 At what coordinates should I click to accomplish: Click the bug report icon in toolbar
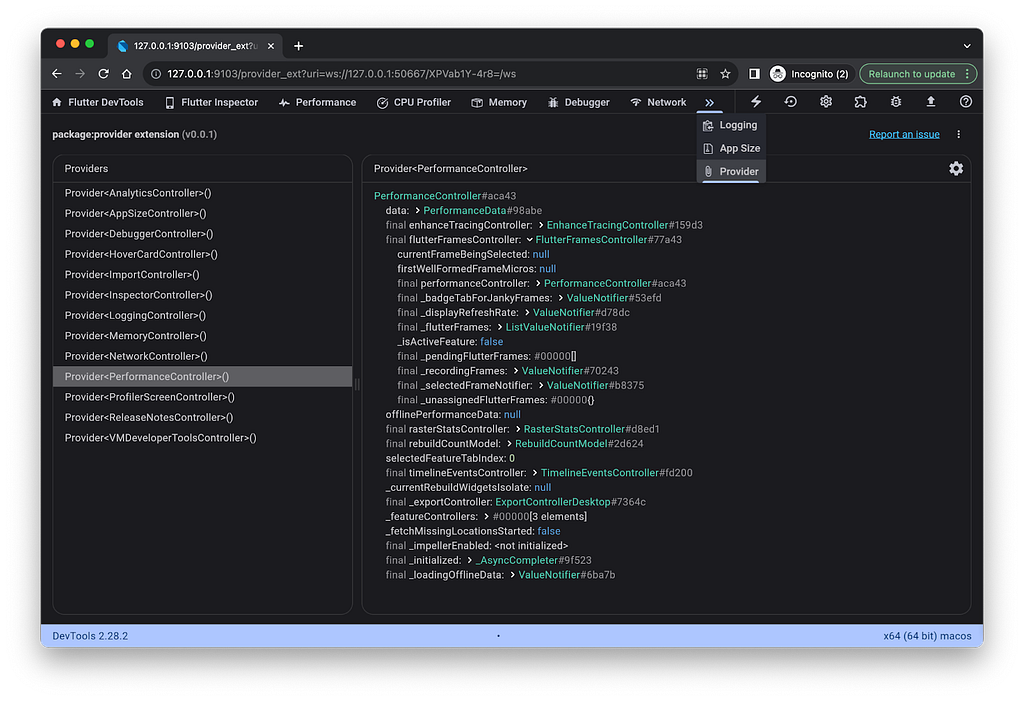[895, 101]
